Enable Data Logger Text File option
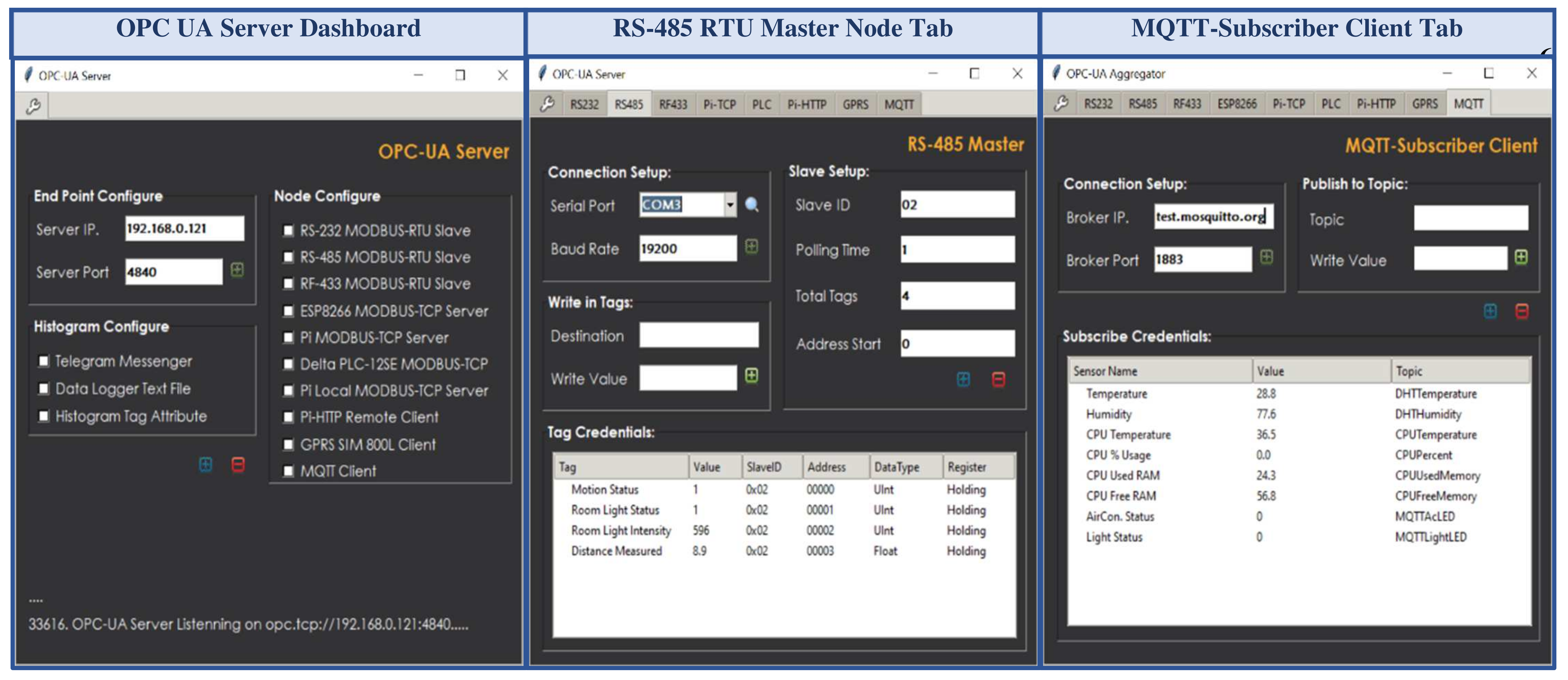 [x=44, y=388]
